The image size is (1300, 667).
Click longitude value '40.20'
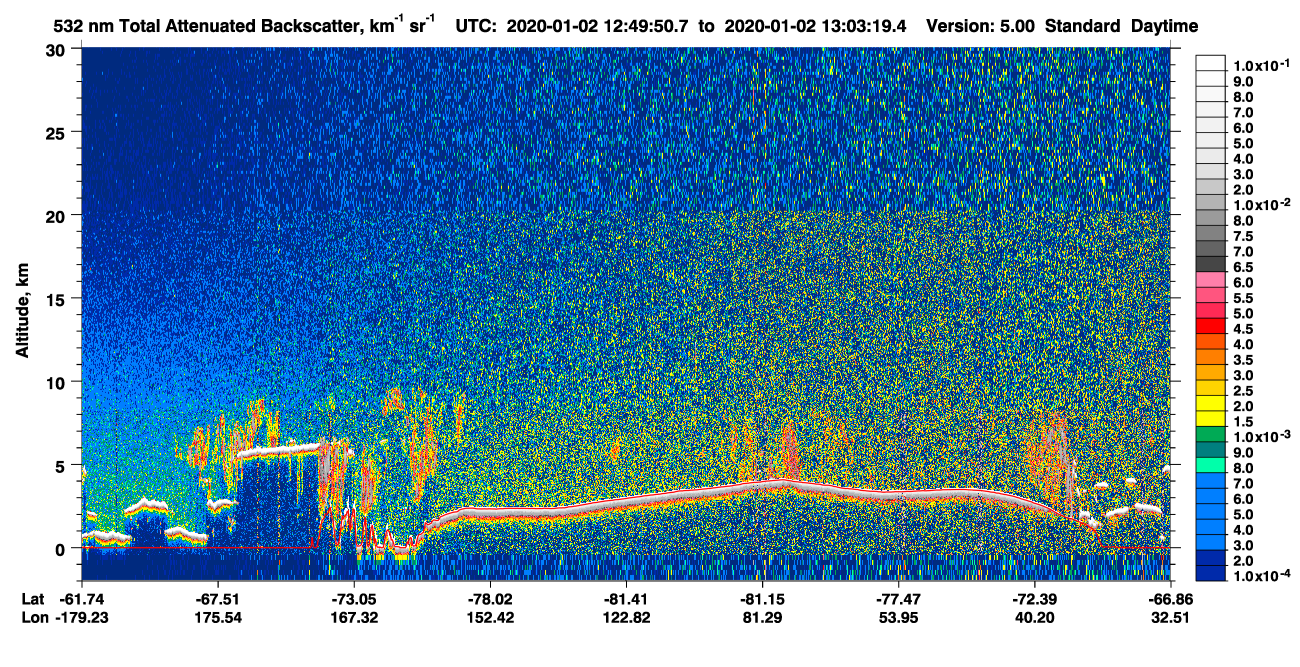pos(1034,618)
